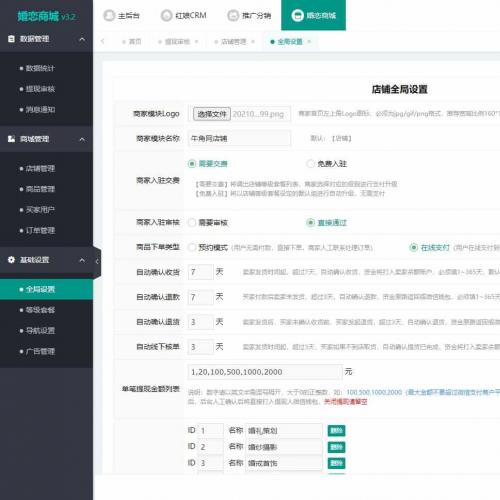
Task: Collapse the 数据管理 menu chevron
Action: pos(82,39)
